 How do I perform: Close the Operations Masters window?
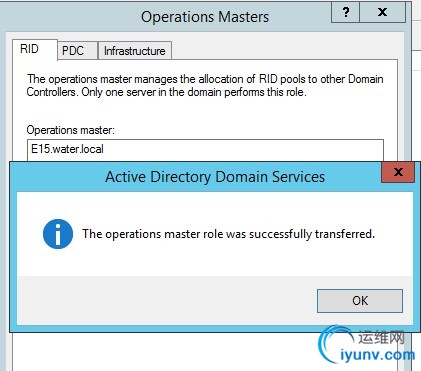(382, 12)
